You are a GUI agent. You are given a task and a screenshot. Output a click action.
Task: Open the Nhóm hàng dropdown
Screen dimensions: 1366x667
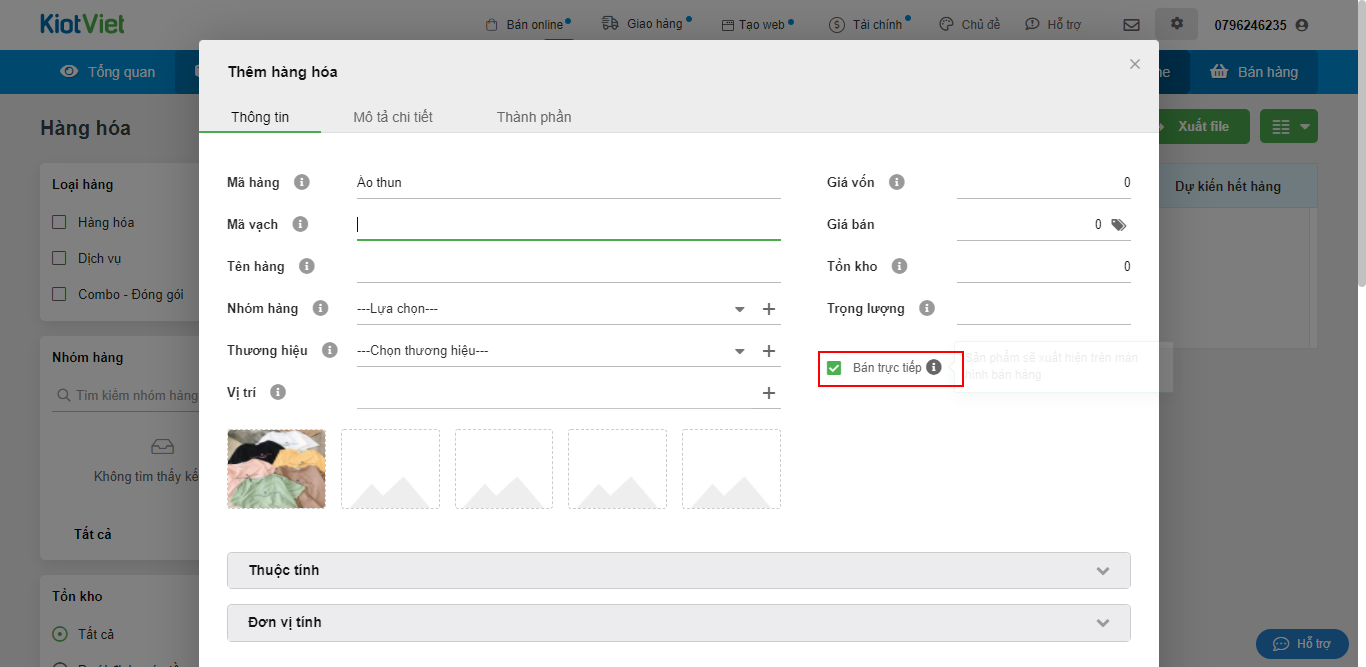[550, 309]
